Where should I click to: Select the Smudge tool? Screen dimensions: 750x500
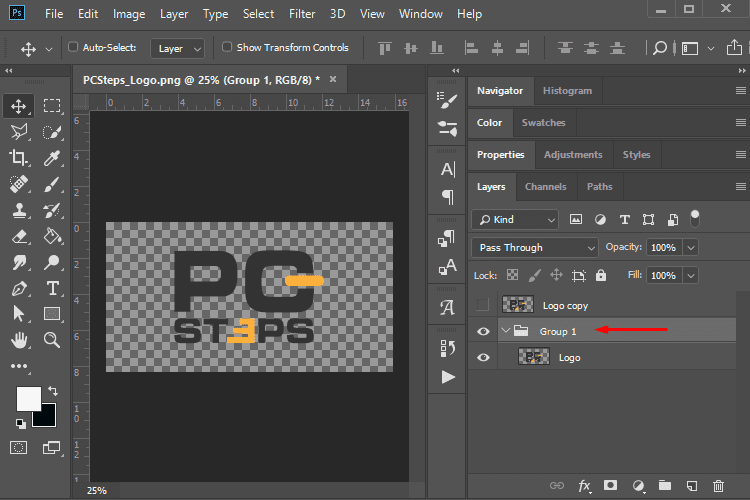tap(19, 262)
